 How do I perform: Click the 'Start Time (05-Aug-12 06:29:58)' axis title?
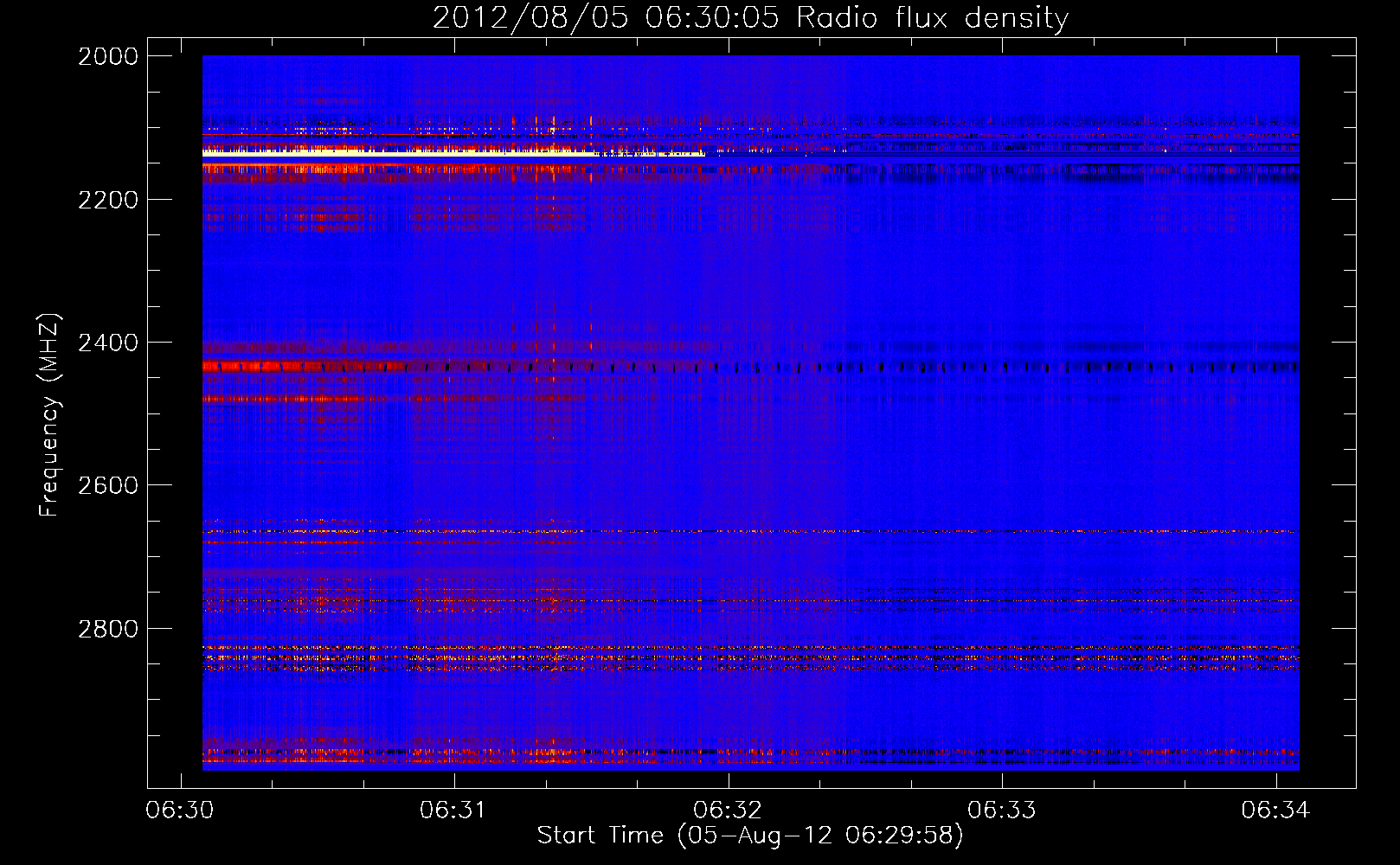(x=750, y=836)
